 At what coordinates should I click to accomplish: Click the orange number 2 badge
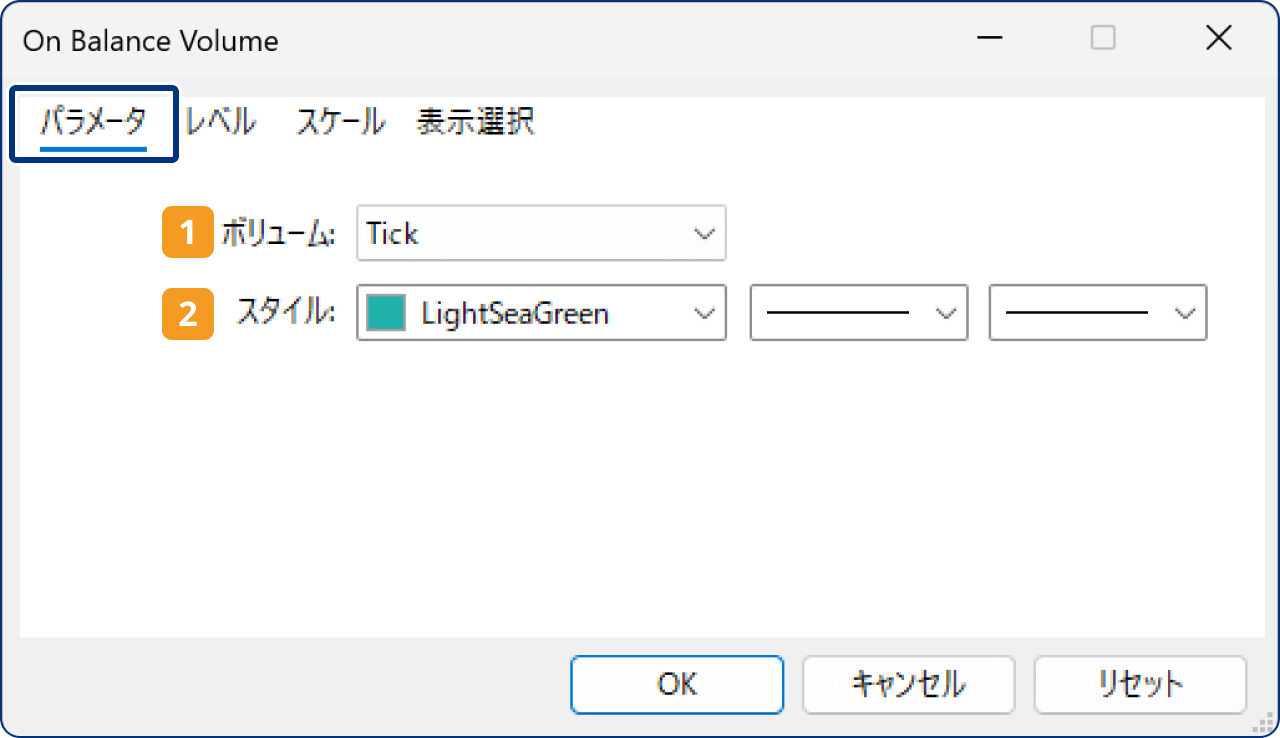click(x=187, y=313)
